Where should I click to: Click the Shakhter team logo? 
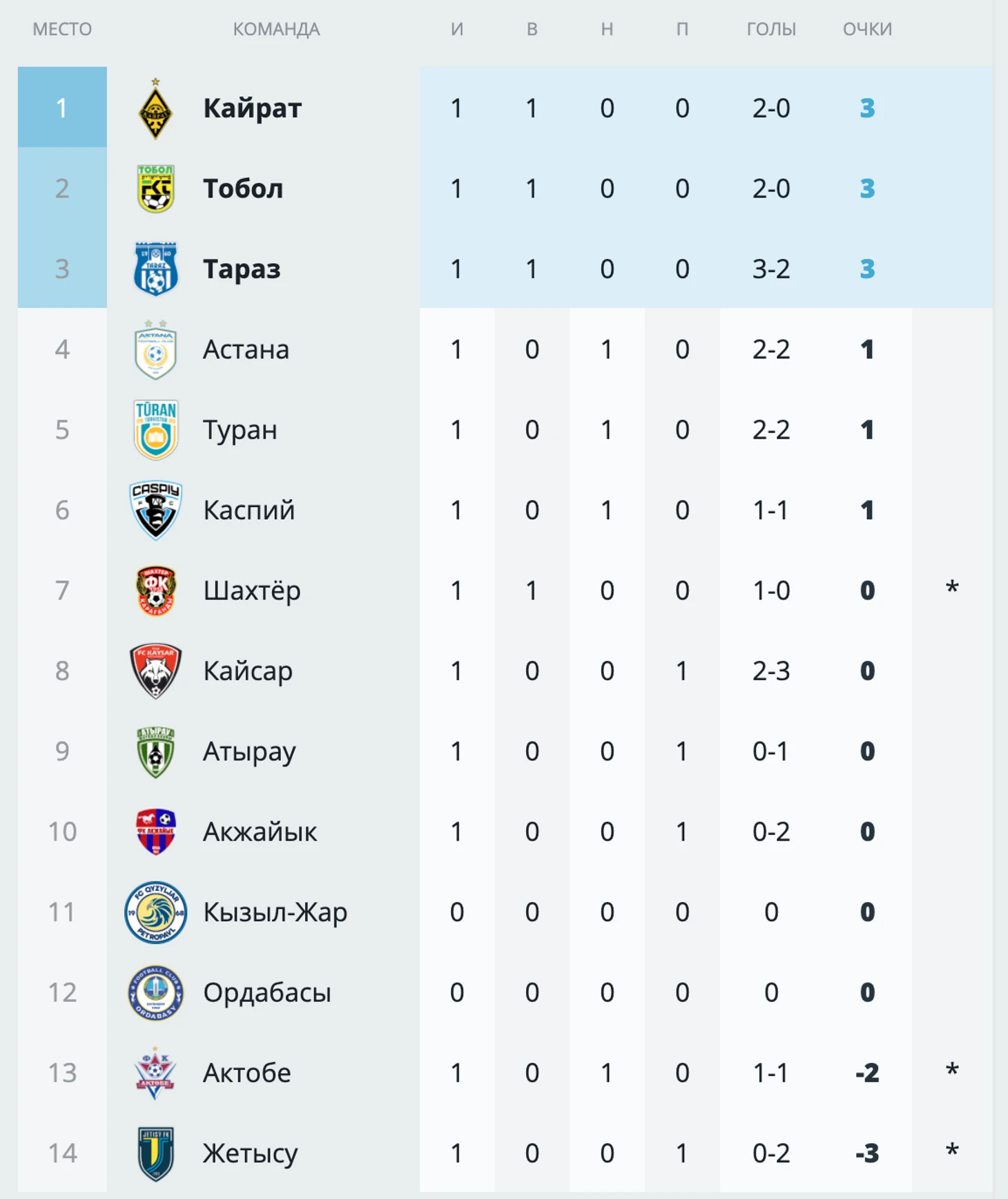click(x=155, y=591)
